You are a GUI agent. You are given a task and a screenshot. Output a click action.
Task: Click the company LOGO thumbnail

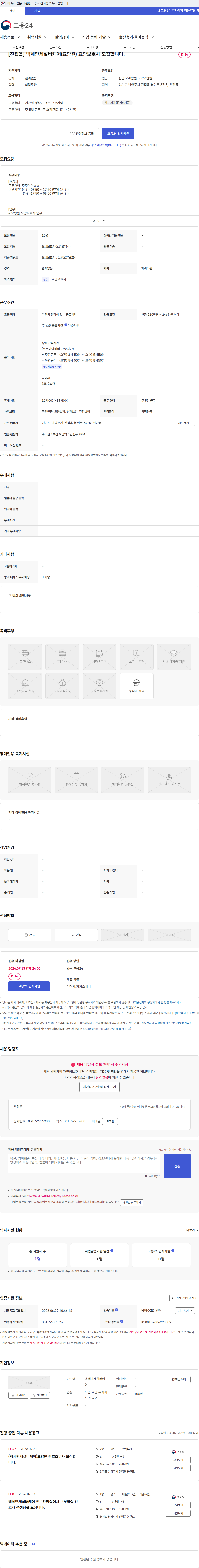[x=29, y=1383]
